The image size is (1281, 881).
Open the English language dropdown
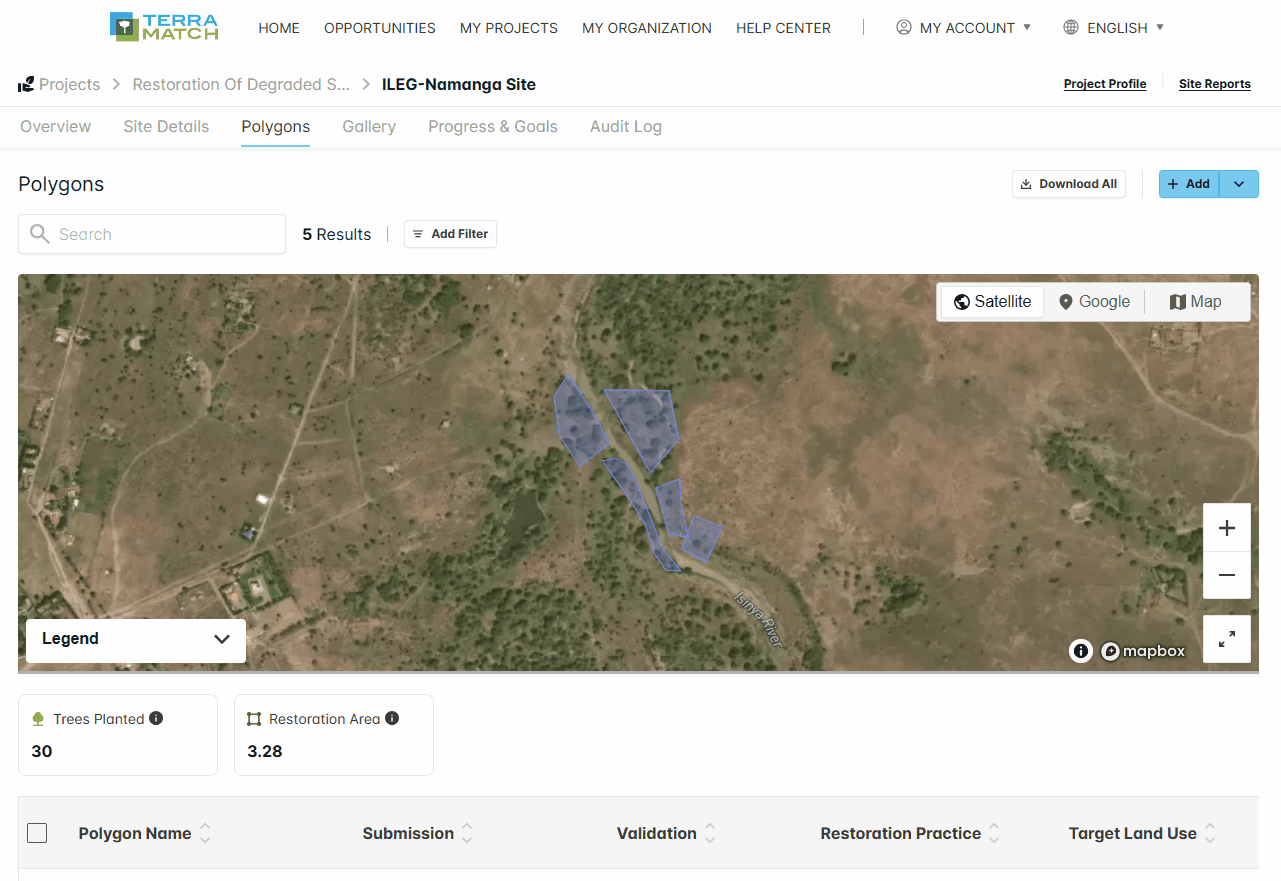1113,28
